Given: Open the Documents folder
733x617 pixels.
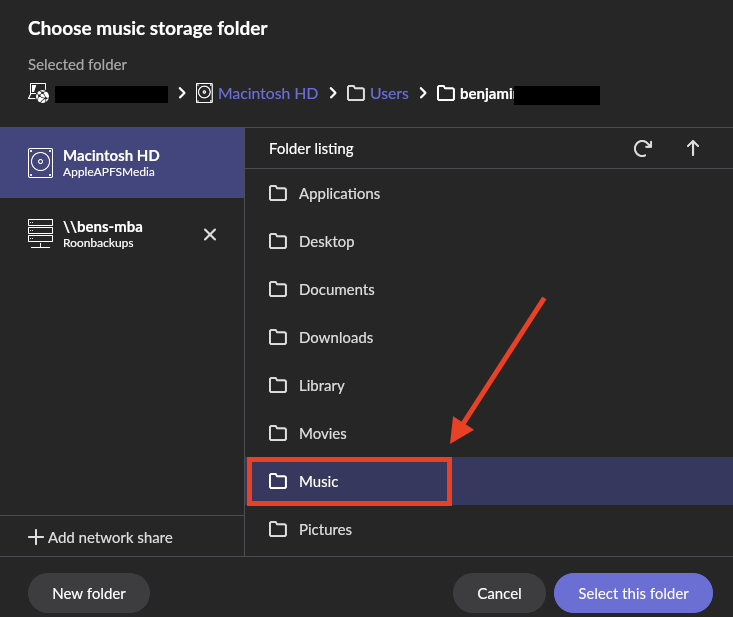Looking at the screenshot, I should 489,289.
